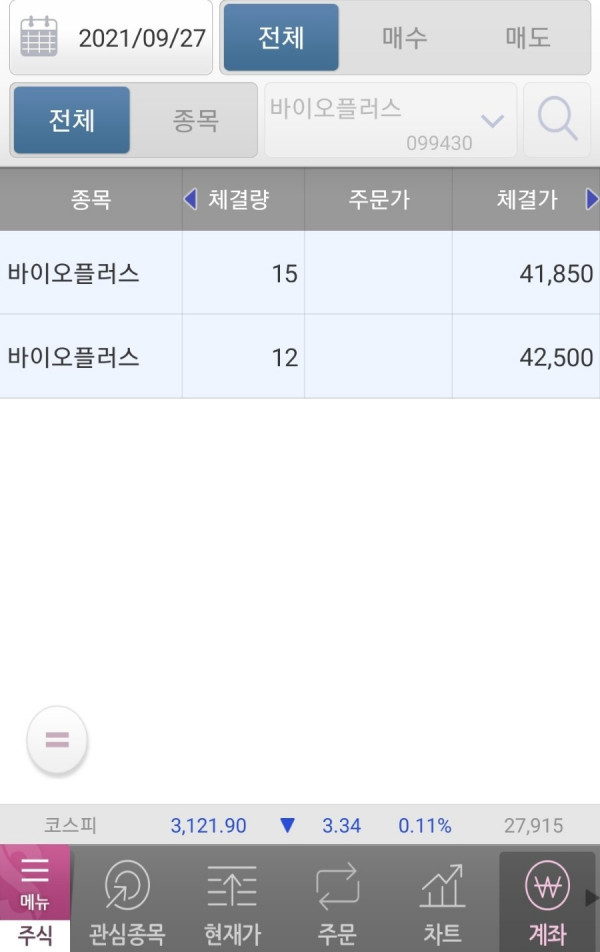The image size is (600, 952).
Task: Select the lower 전체 scope tab
Action: click(x=72, y=120)
